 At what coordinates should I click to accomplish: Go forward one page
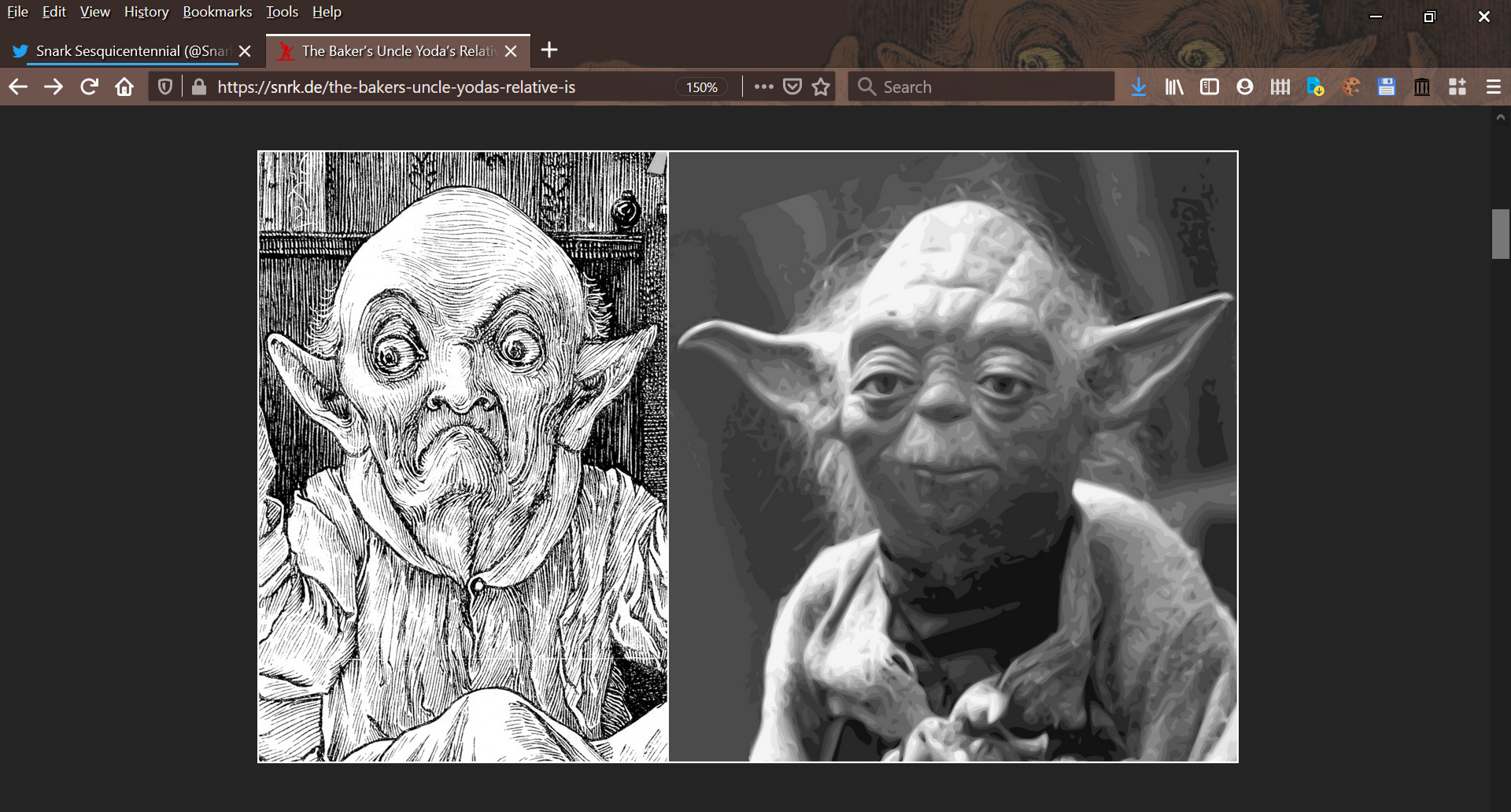click(54, 87)
